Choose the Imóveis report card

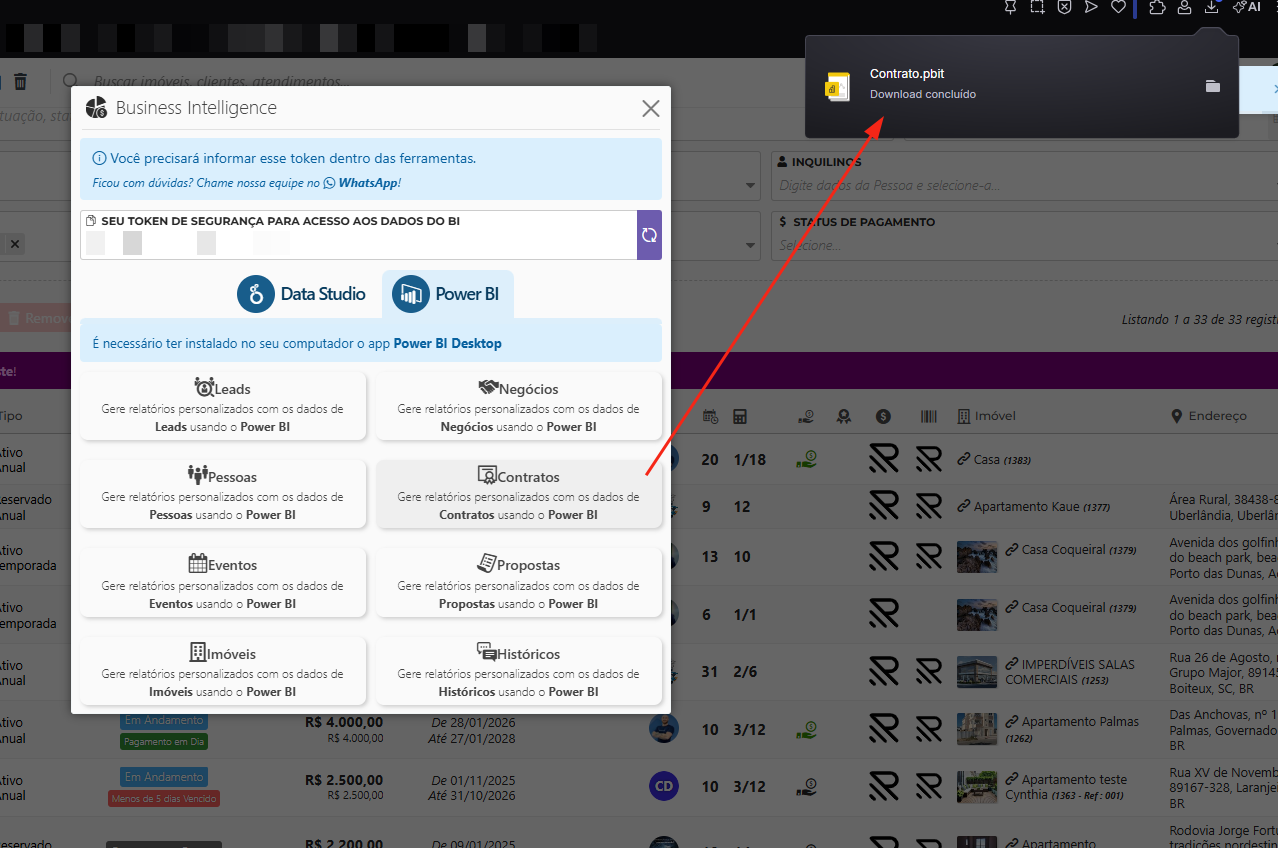(x=223, y=671)
